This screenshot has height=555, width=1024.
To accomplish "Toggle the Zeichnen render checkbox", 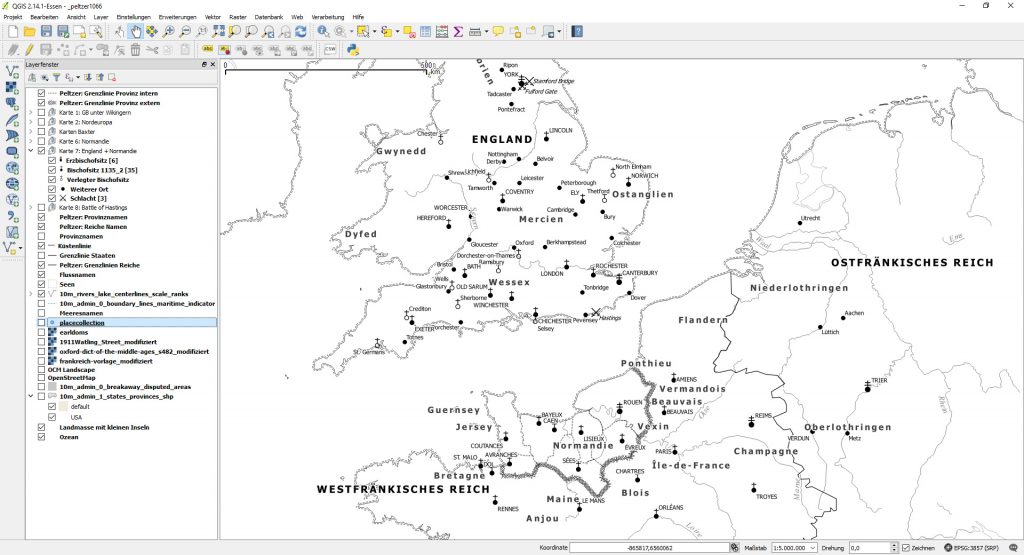I will coord(906,548).
